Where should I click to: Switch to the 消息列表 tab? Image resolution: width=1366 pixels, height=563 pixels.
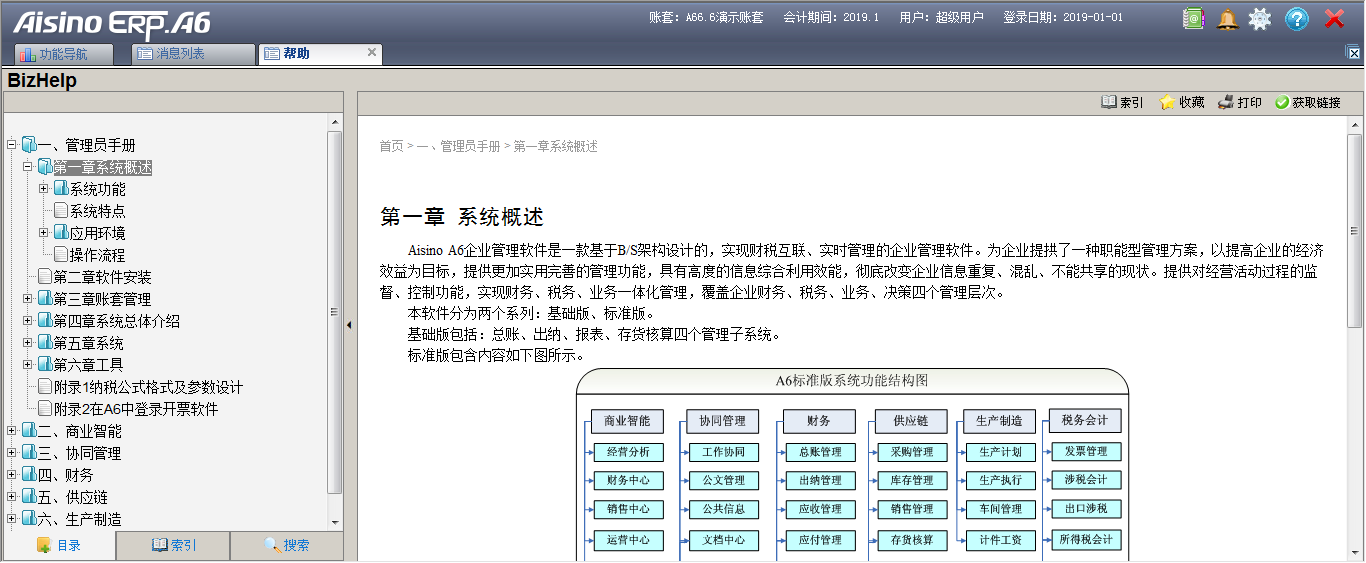tap(180, 54)
